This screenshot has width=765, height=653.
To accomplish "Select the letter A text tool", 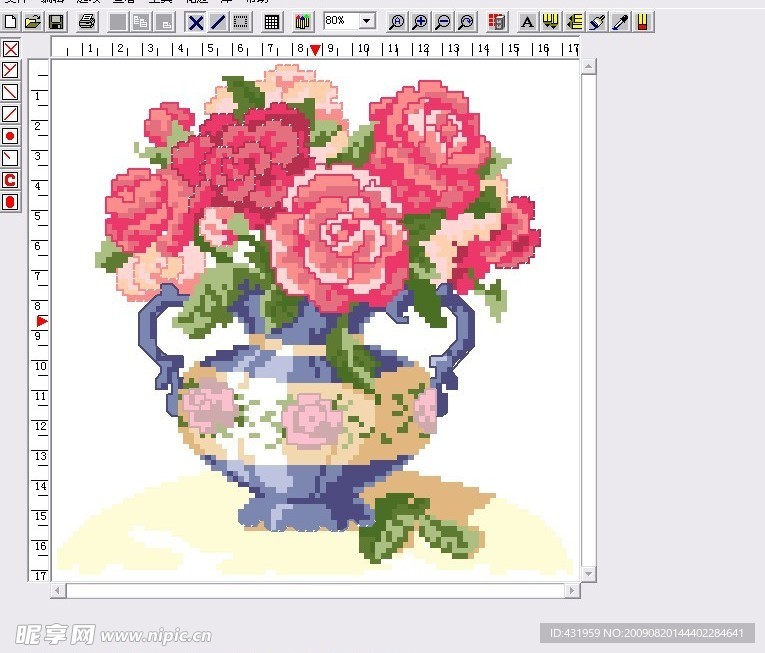I will coord(527,22).
